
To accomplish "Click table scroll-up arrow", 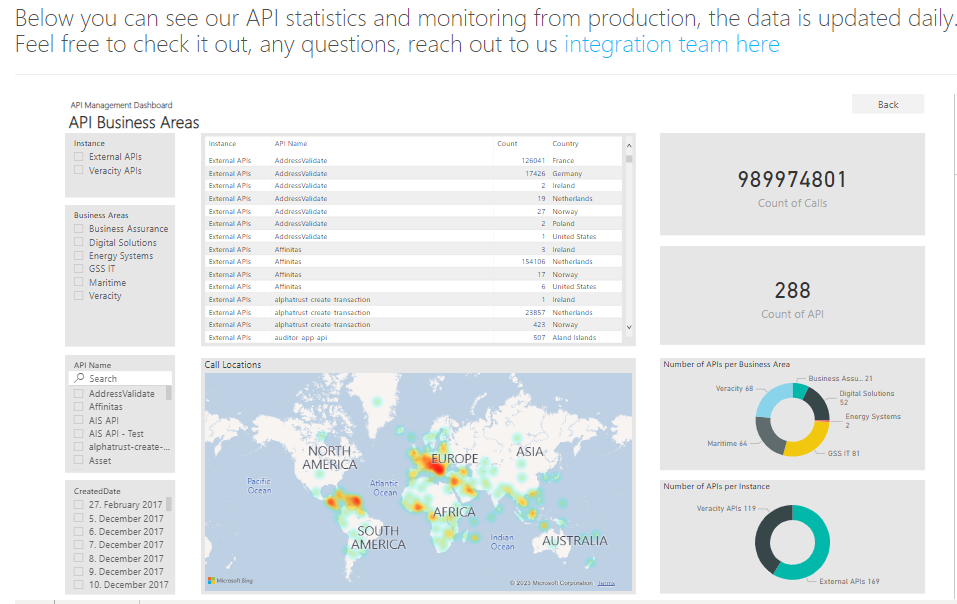I will tap(628, 144).
